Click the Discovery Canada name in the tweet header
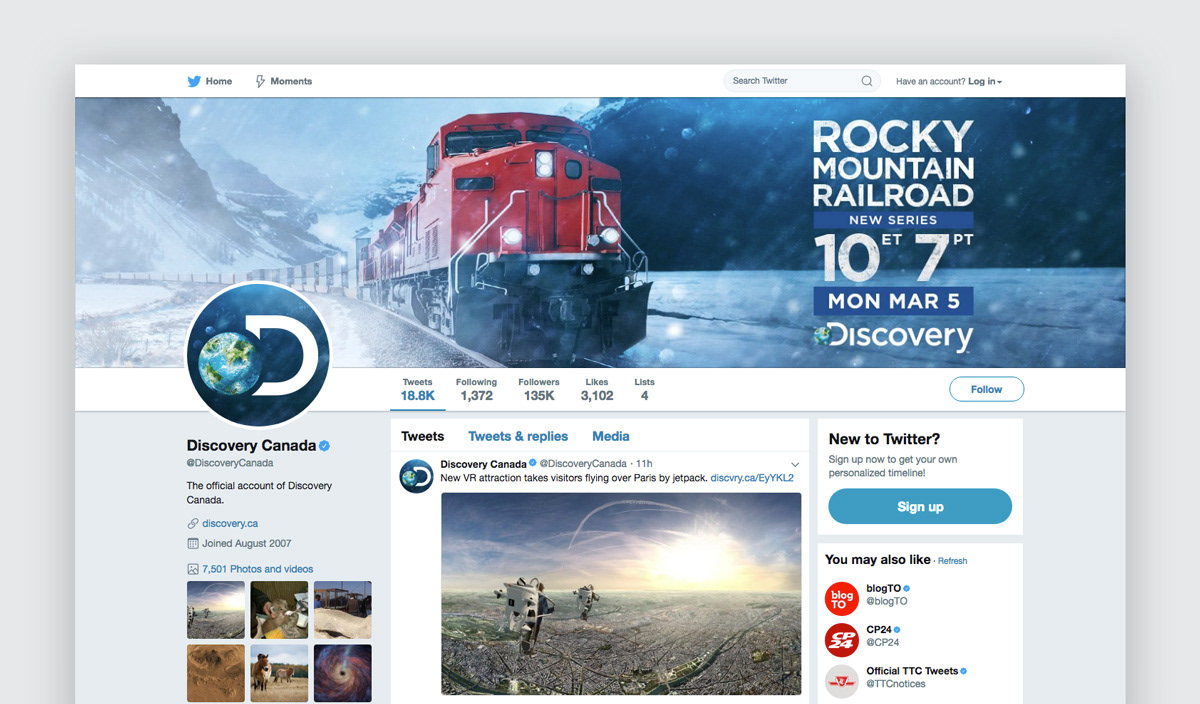 pyautogui.click(x=483, y=464)
